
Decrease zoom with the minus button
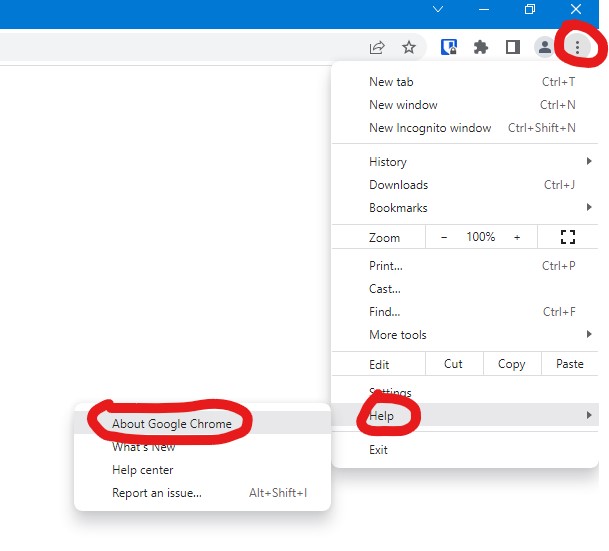444,237
